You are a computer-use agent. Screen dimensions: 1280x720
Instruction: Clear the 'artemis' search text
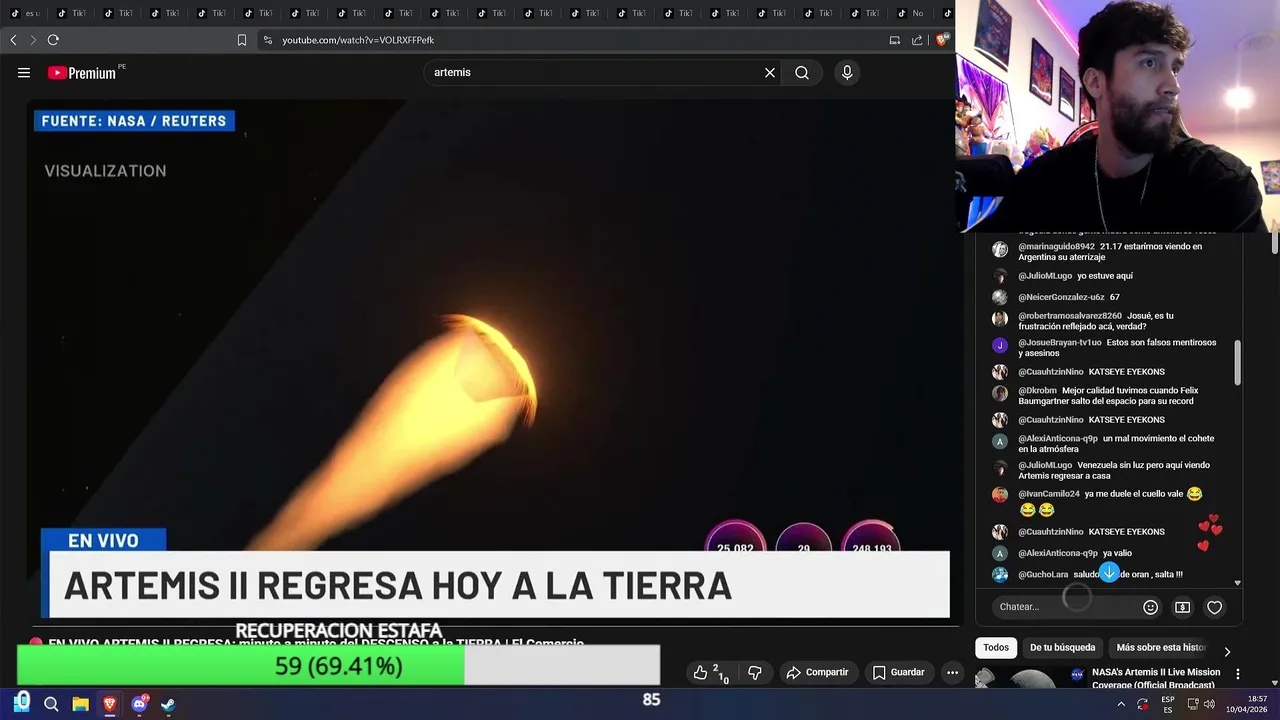770,72
